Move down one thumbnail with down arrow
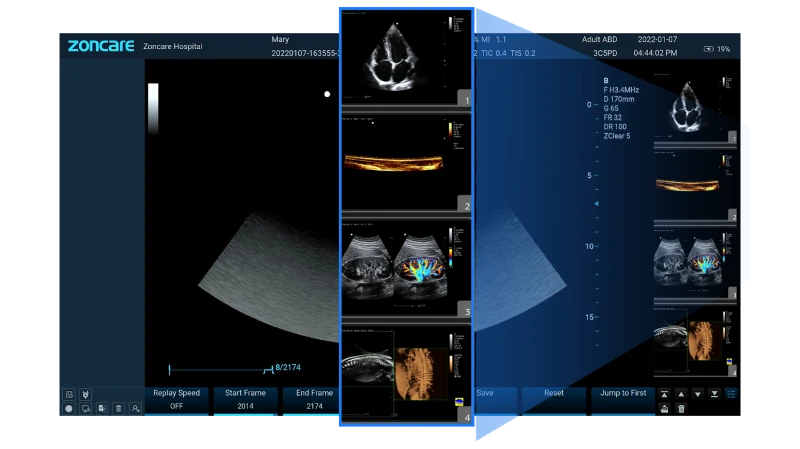This screenshot has width=800, height=449. (697, 394)
